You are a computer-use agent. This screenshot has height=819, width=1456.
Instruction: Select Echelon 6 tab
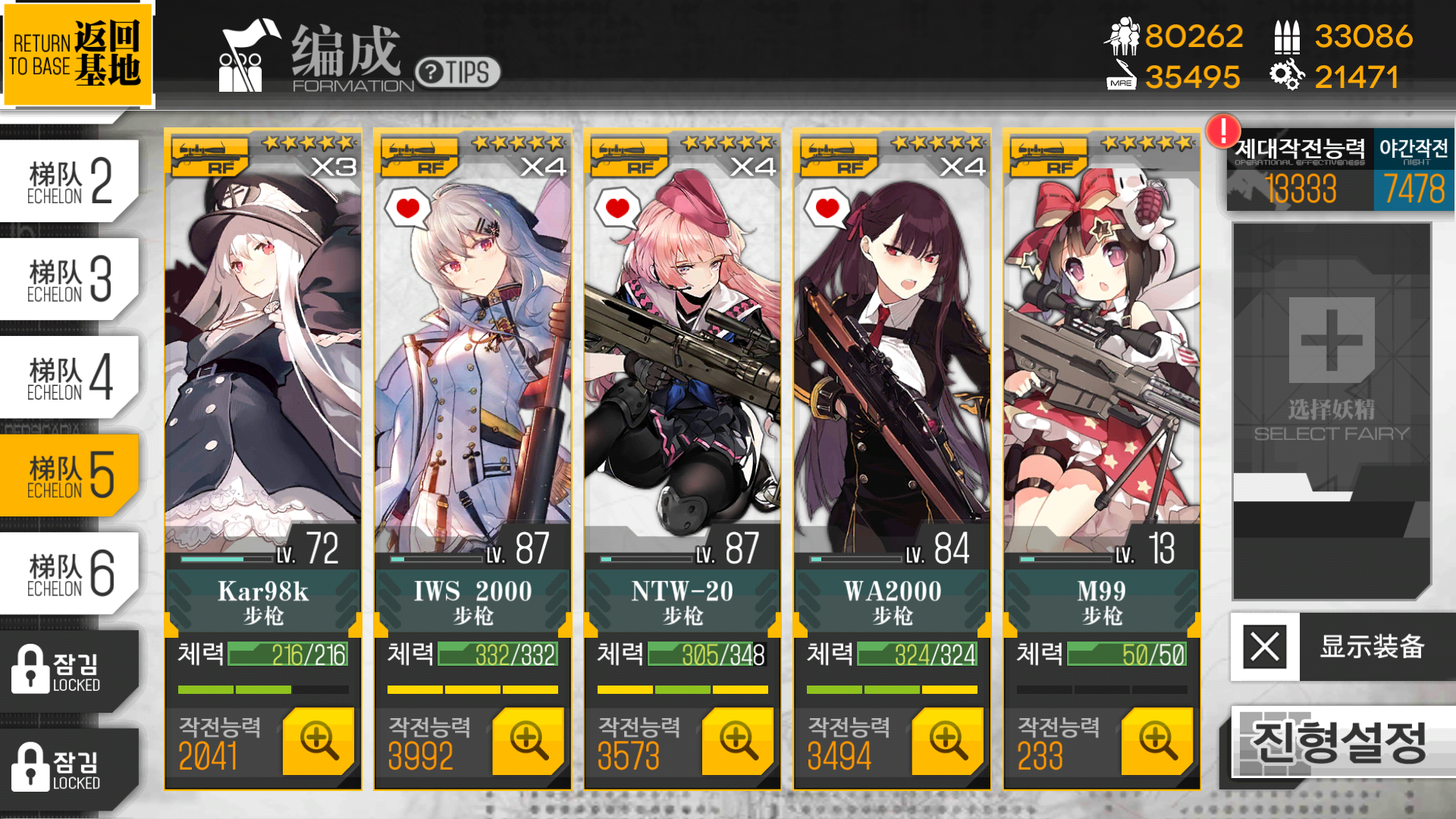coord(70,573)
